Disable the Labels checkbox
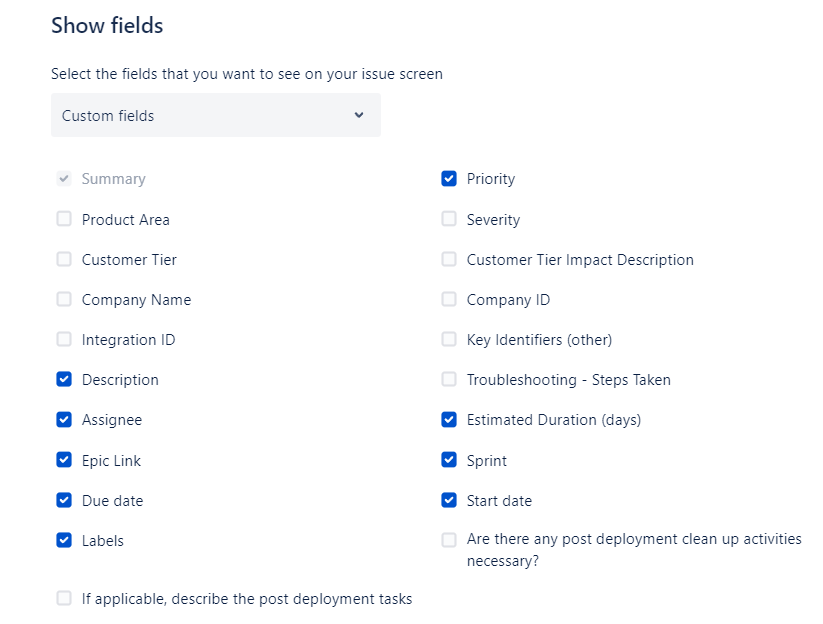Viewport: 823px width, 624px height. coord(64,540)
